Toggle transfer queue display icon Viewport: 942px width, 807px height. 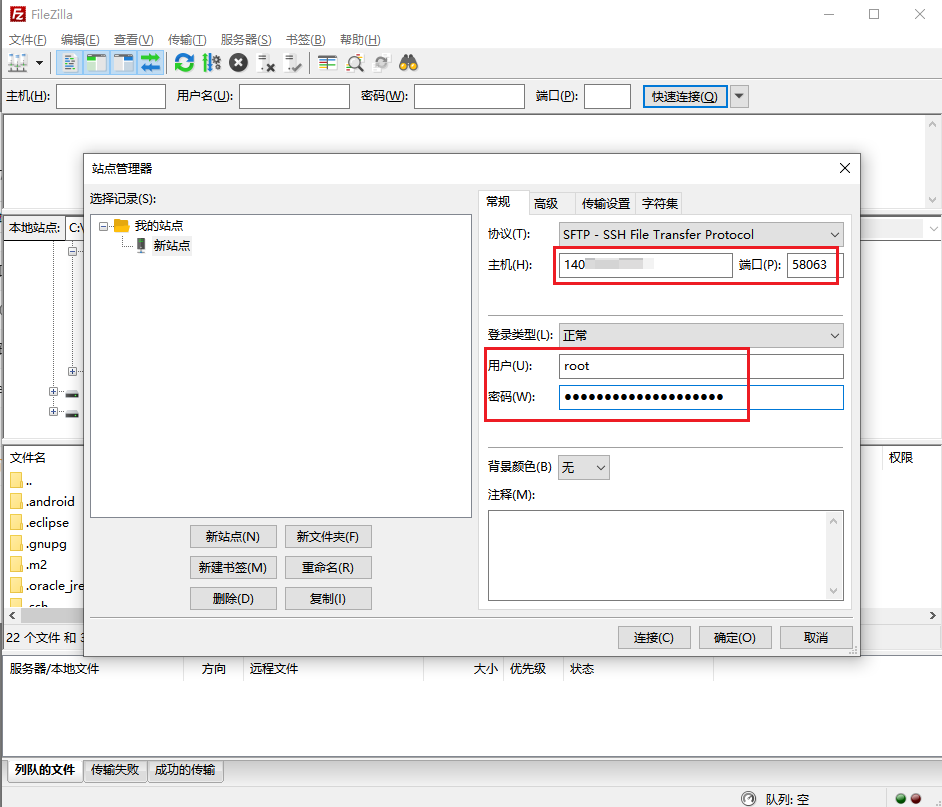(x=150, y=62)
